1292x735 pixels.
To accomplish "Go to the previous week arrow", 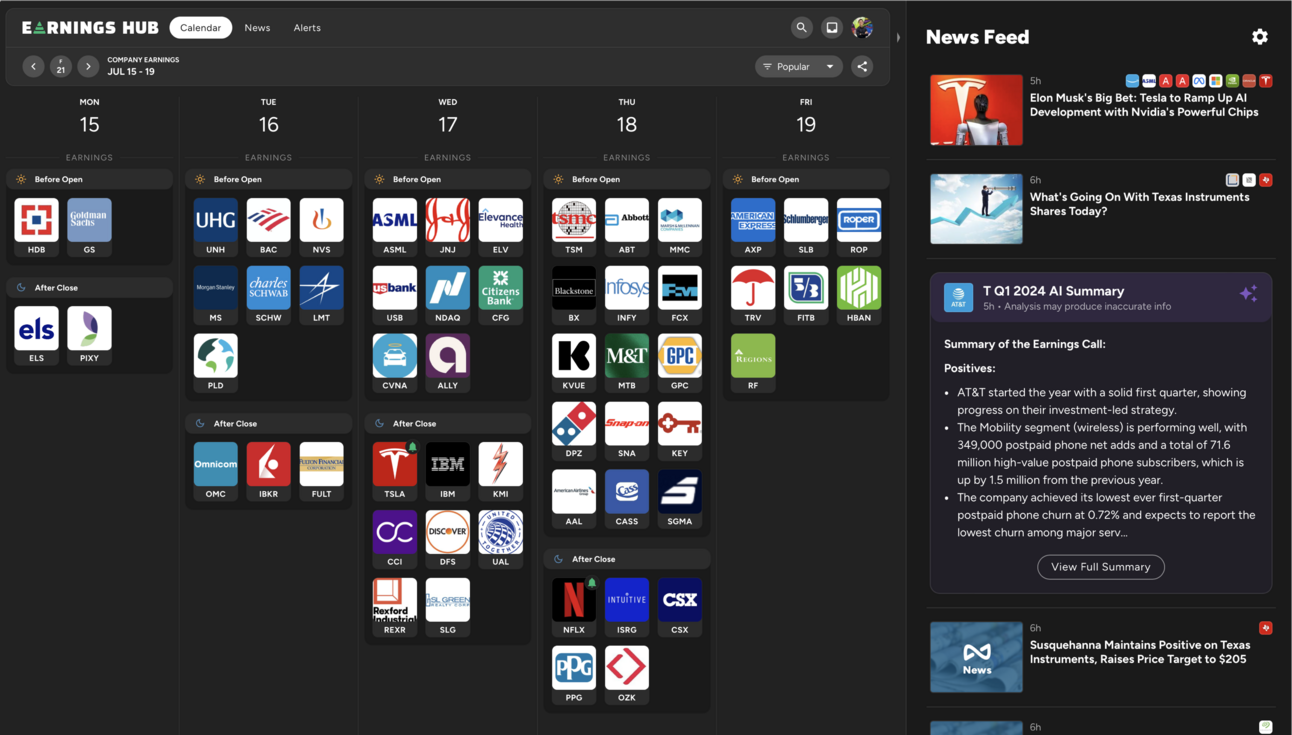I will [x=33, y=67].
